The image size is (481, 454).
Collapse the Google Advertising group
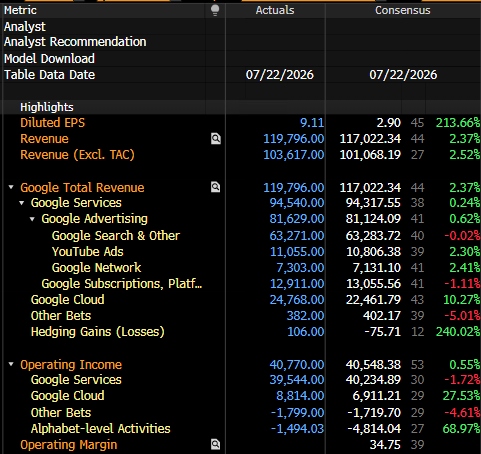pyautogui.click(x=32, y=219)
